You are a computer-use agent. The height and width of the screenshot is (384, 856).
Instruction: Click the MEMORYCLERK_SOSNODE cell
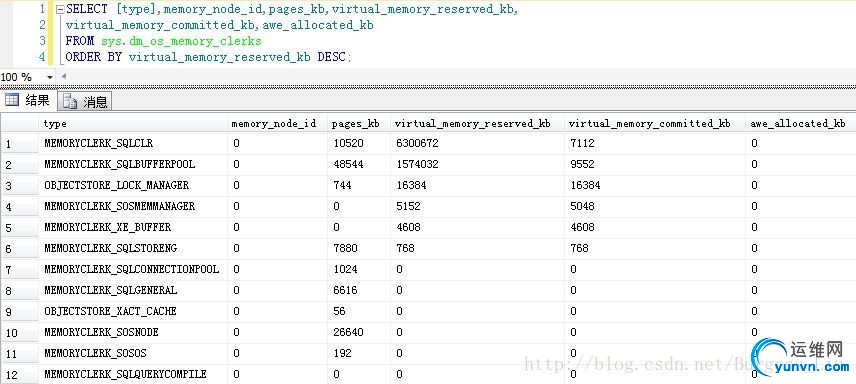point(133,333)
